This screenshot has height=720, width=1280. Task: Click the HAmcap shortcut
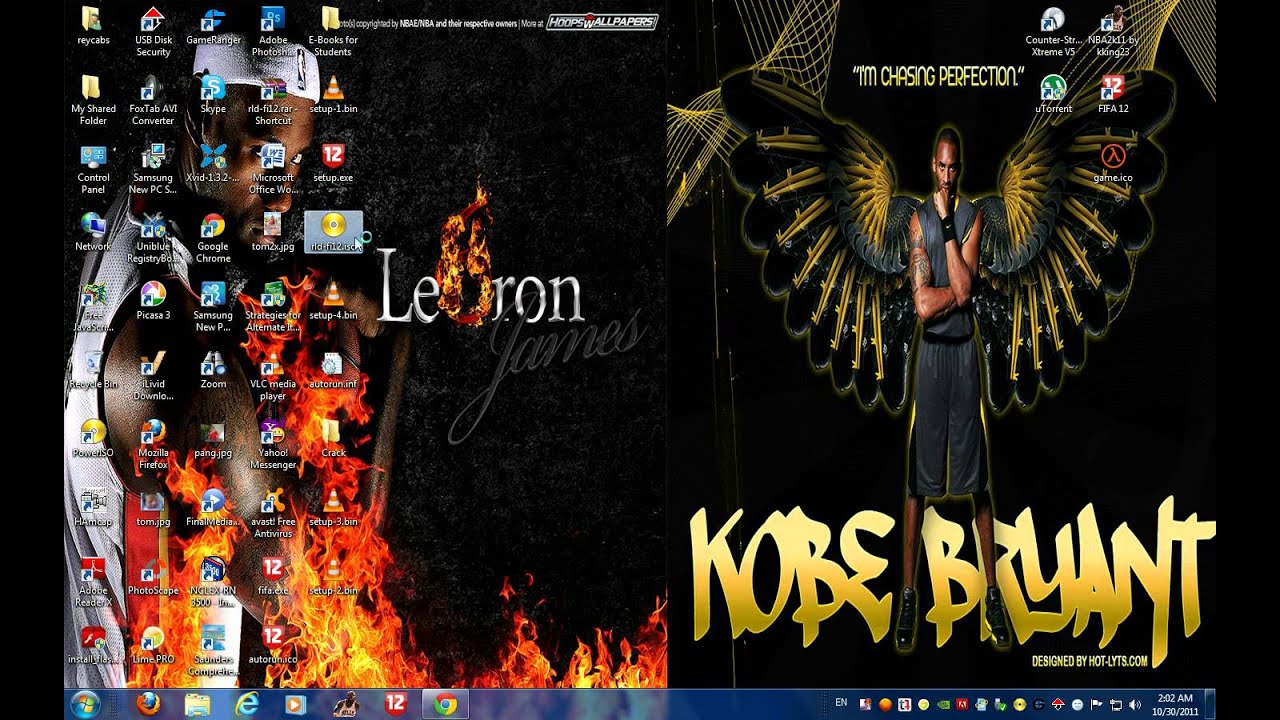point(93,508)
